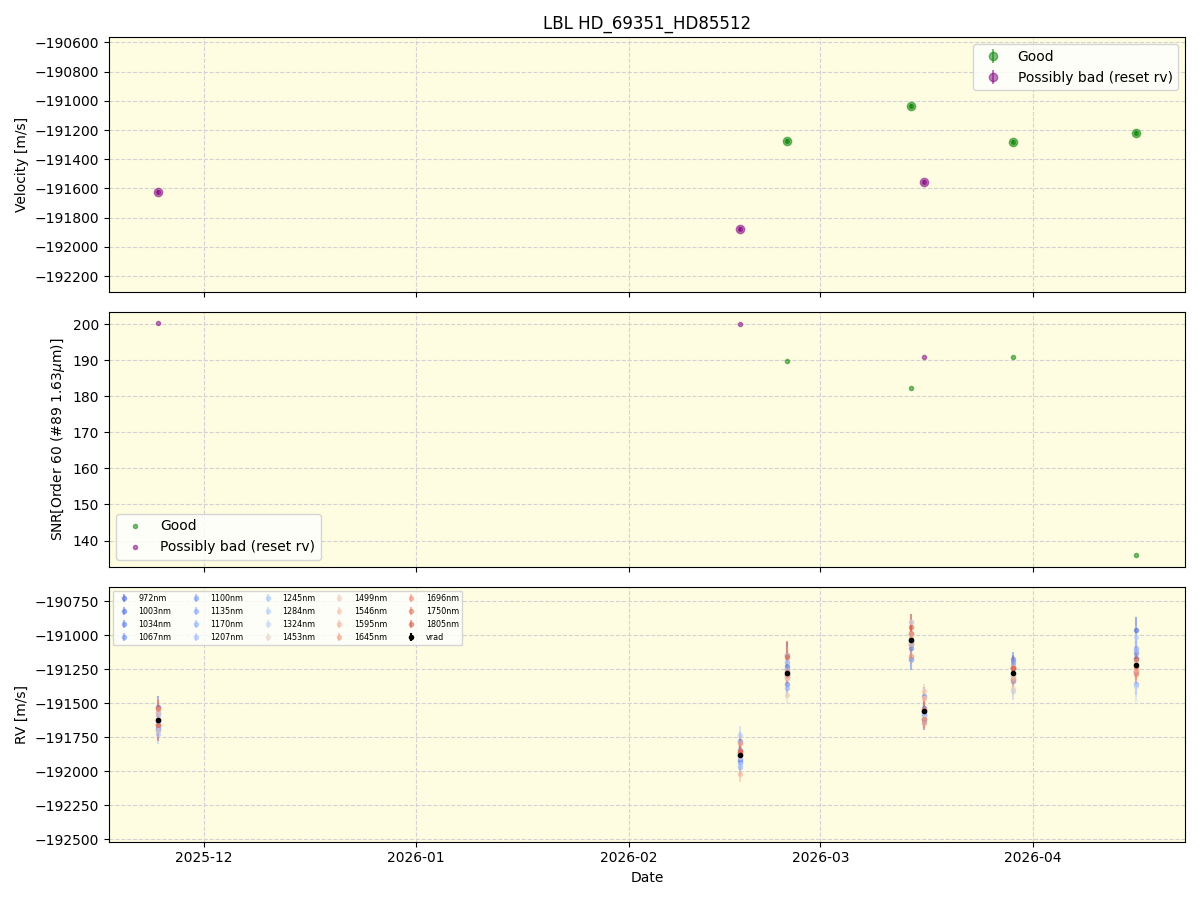Viewport: 1200px width, 900px height.
Task: Click the mid-April black vrad point
Action: (1136, 665)
